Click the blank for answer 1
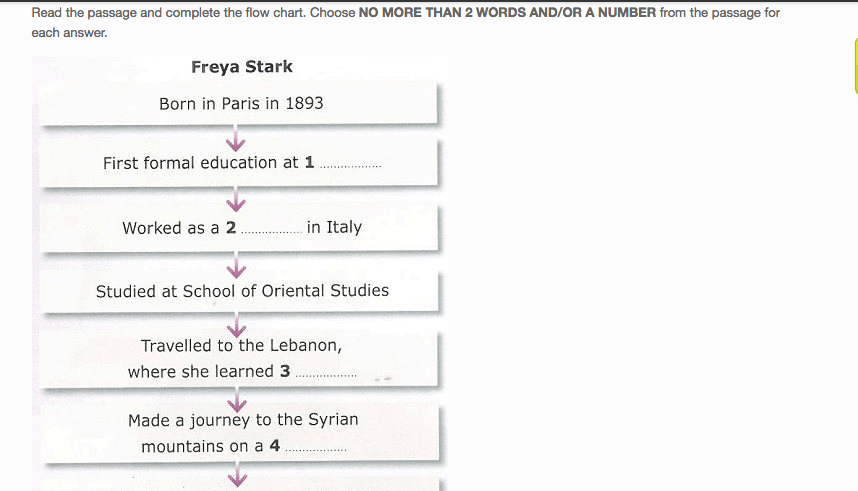 pos(350,165)
